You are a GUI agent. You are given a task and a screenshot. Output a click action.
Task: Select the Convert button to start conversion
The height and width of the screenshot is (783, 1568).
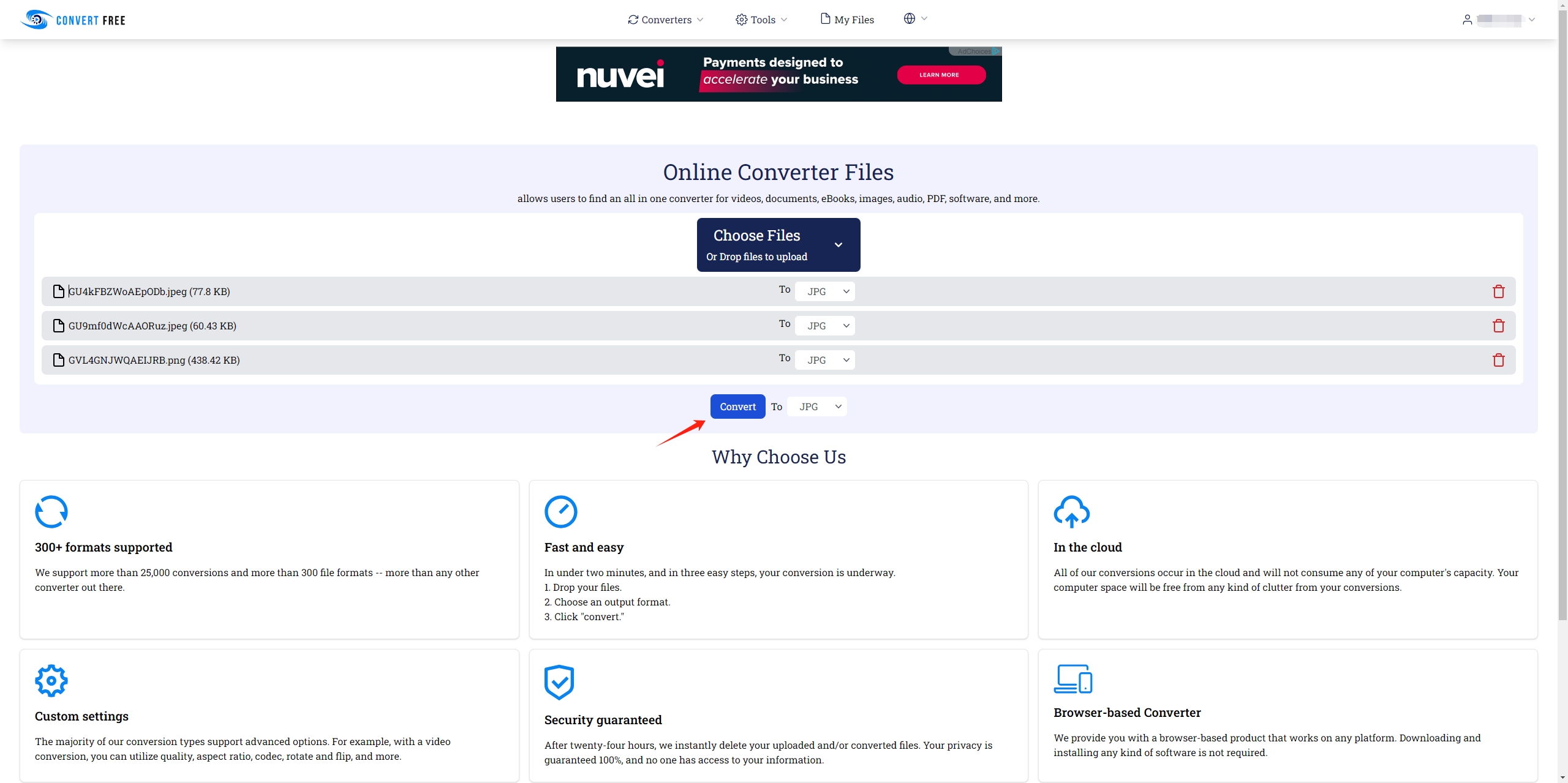[737, 406]
